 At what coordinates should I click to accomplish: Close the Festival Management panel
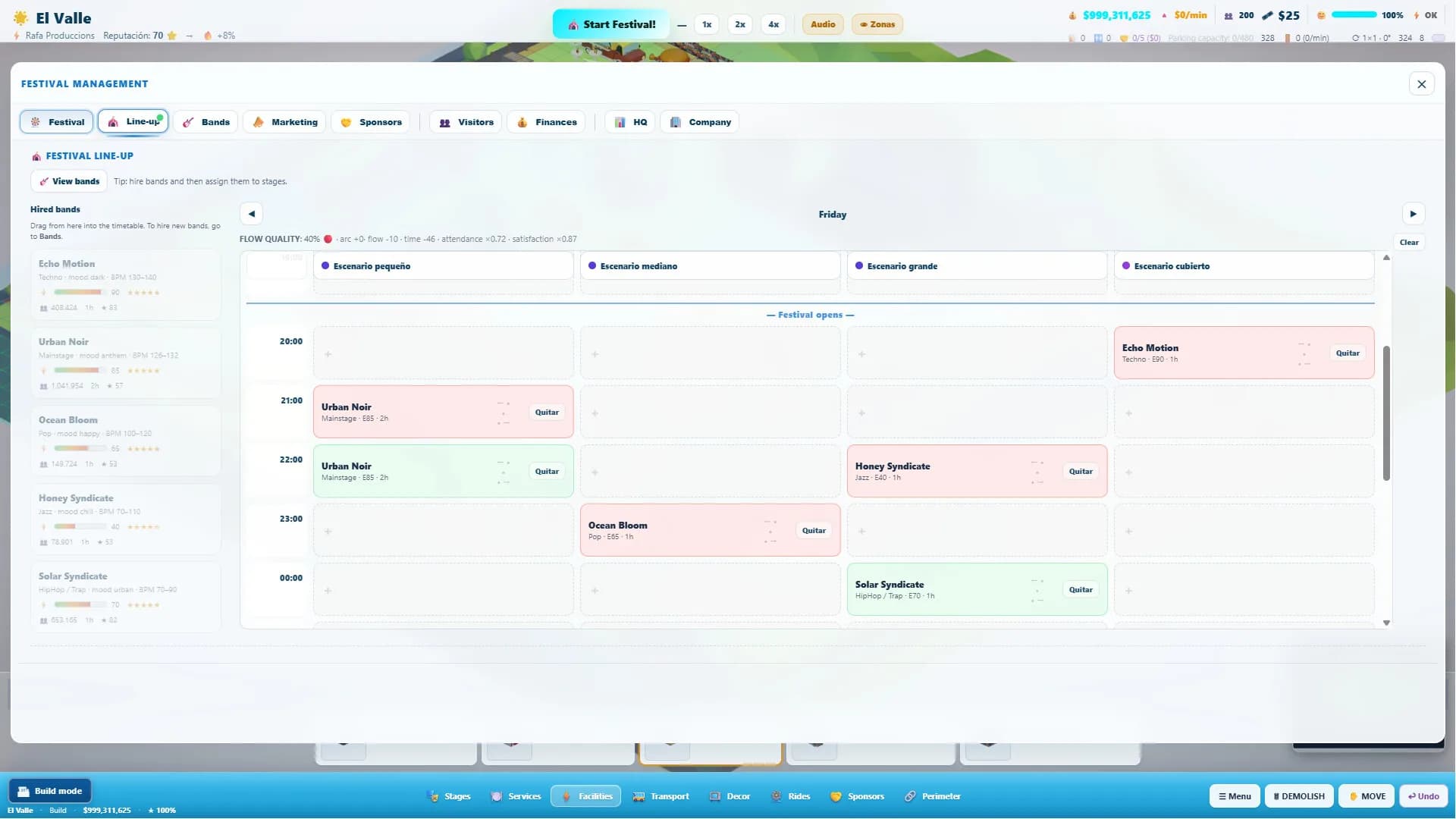point(1422,84)
